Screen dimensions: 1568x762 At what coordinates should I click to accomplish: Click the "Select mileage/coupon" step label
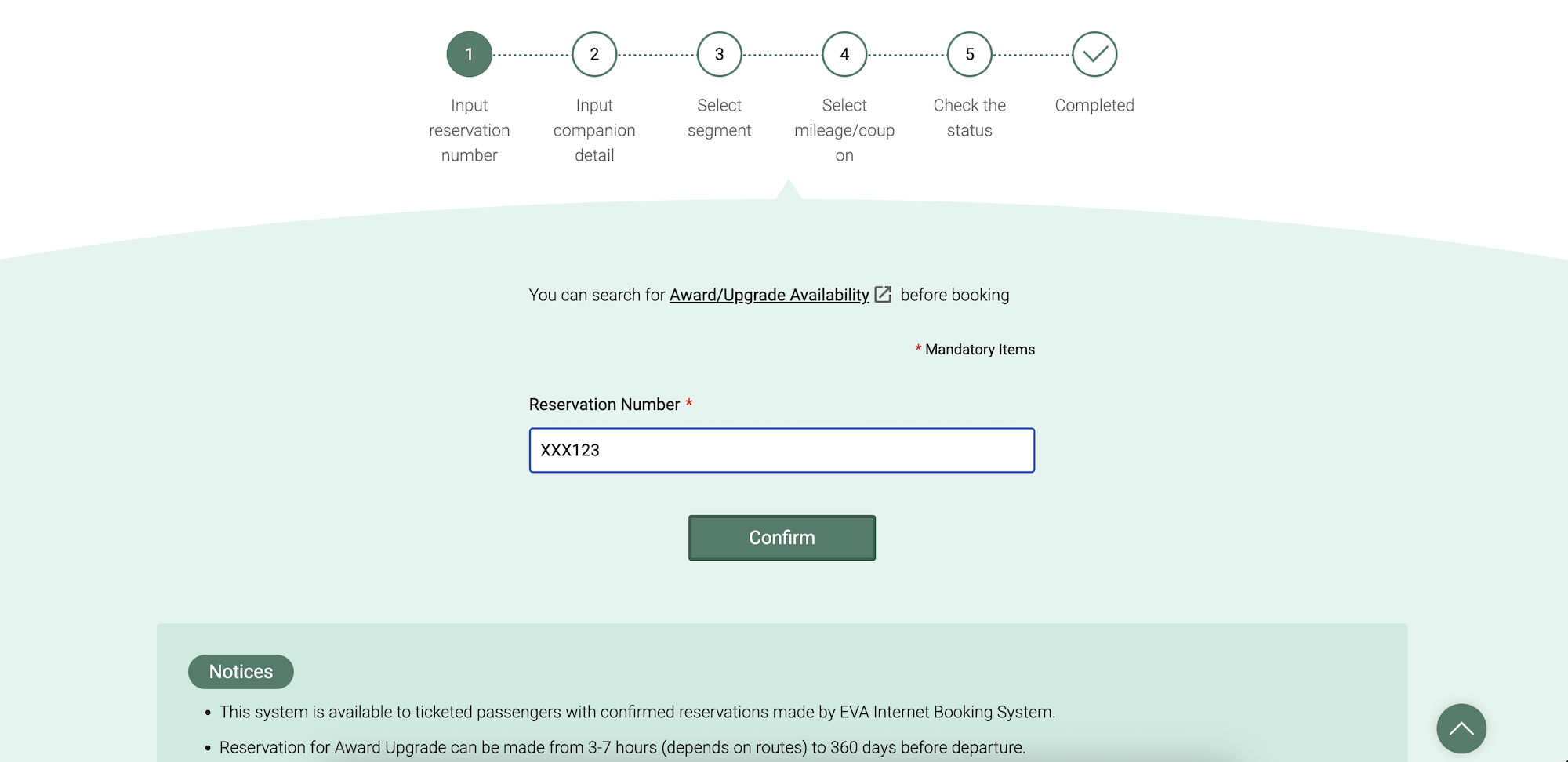844,130
